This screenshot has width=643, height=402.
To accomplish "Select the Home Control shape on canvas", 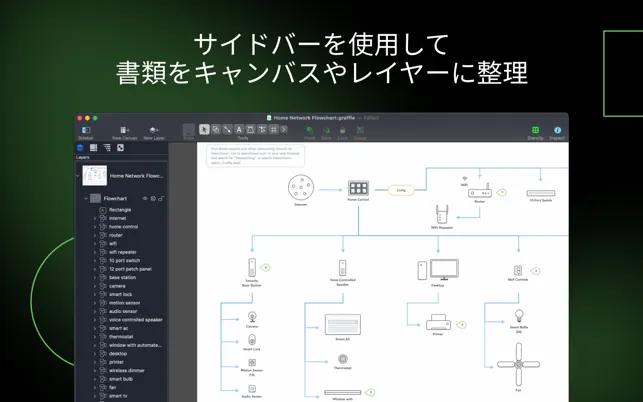I will click(358, 188).
